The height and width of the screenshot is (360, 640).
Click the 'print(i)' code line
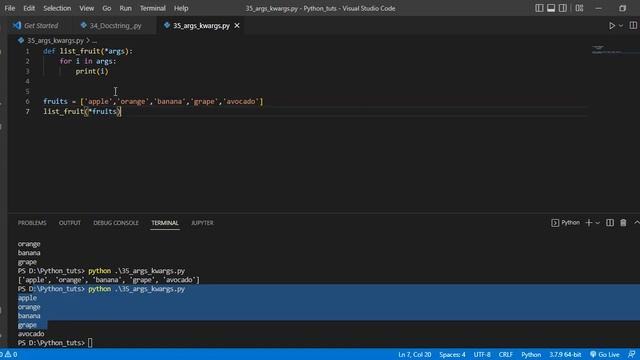click(x=92, y=71)
